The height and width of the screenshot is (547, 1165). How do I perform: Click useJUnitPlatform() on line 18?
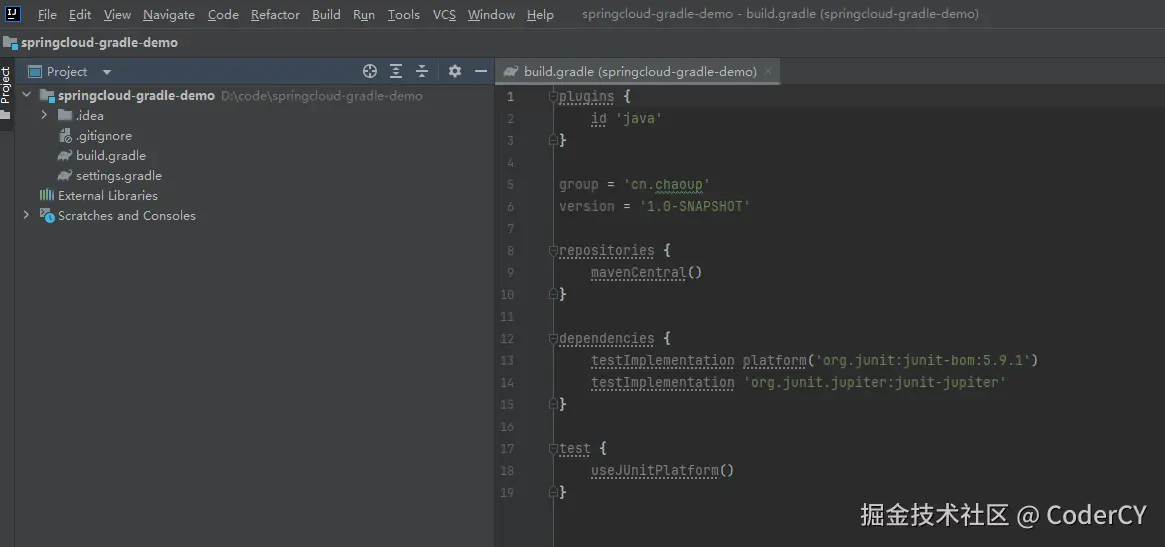[663, 470]
